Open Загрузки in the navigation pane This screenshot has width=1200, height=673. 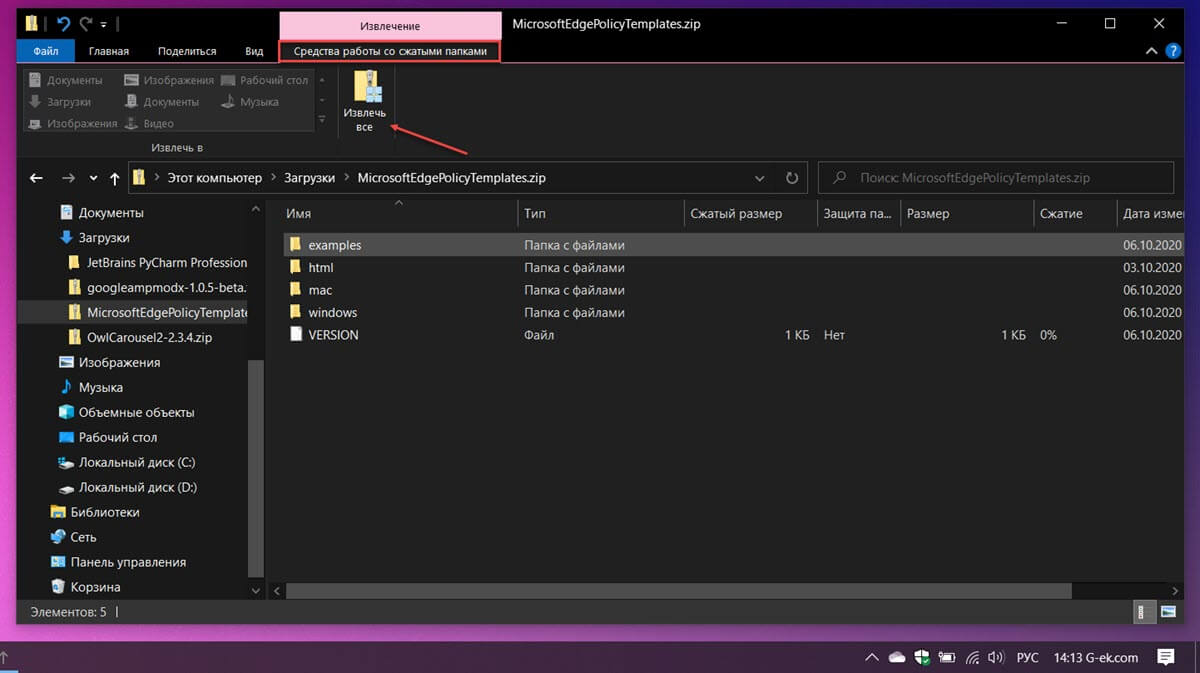[105, 238]
